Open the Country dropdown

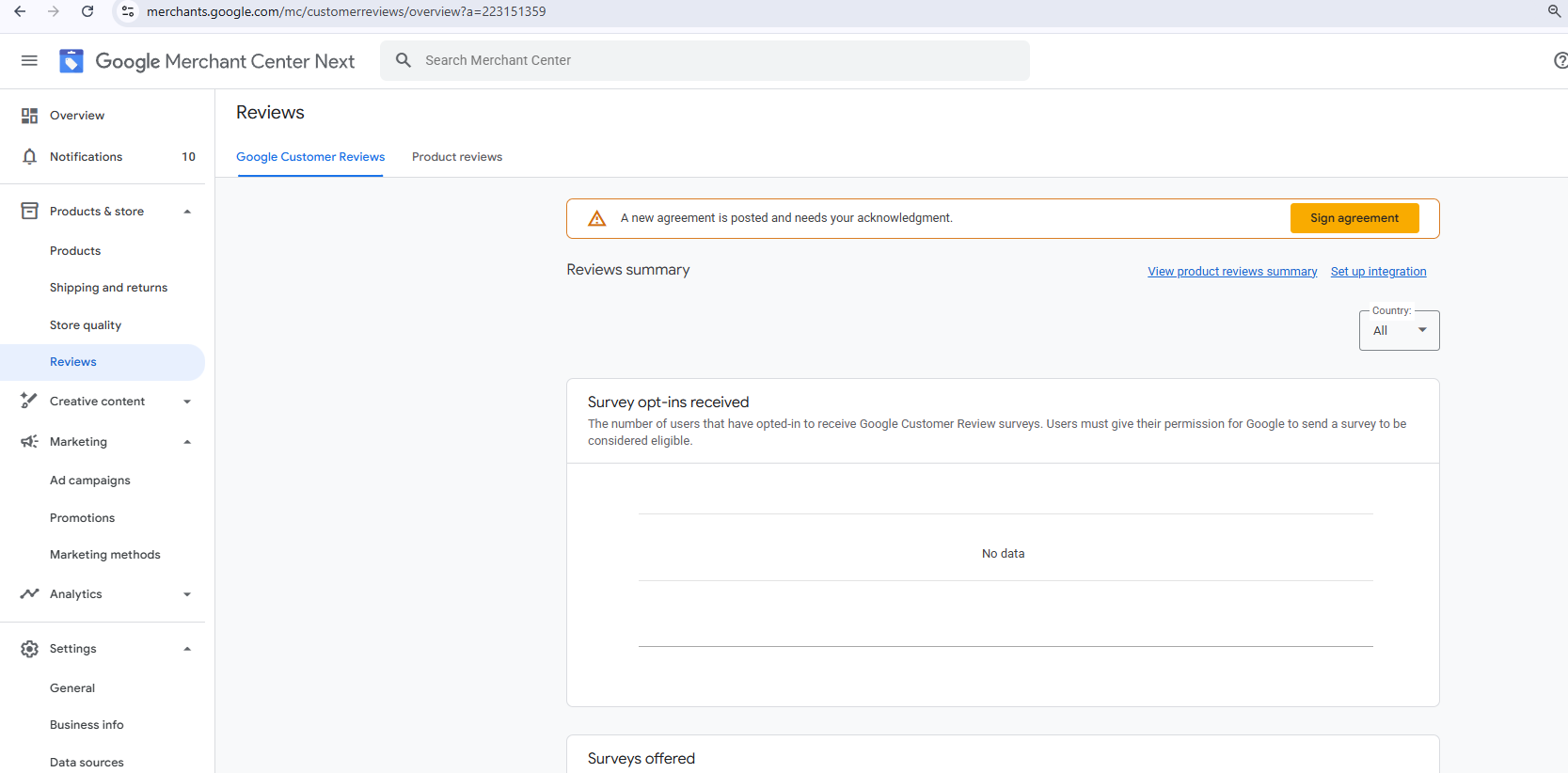[x=1399, y=330]
